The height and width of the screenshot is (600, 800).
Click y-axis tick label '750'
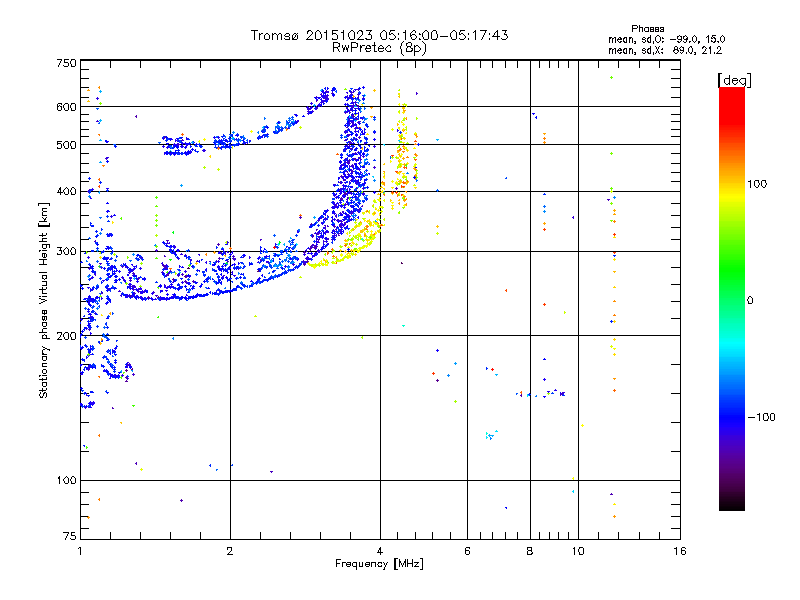[66, 63]
